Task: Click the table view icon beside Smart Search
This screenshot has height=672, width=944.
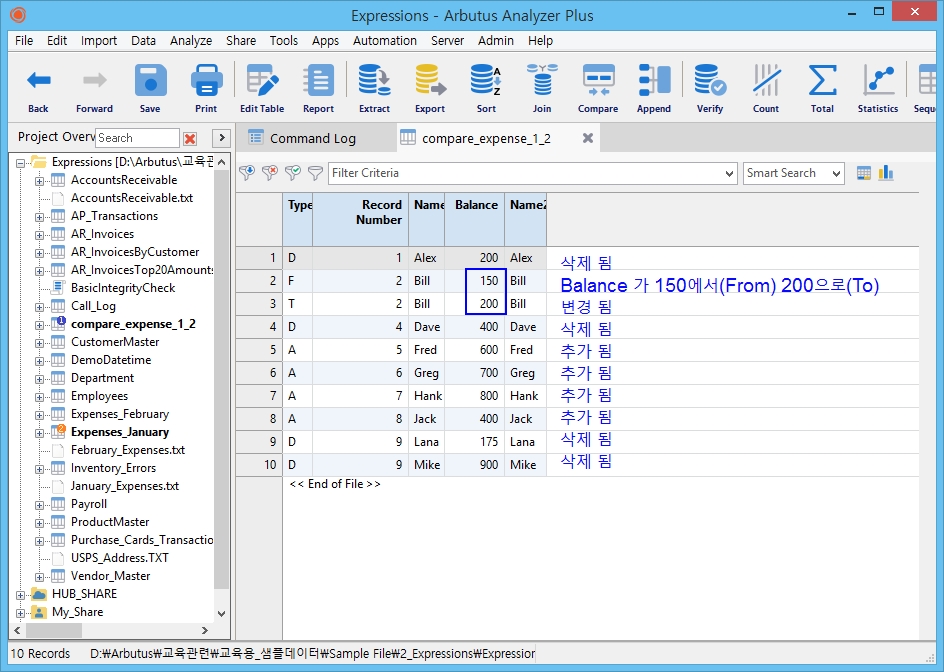Action: click(863, 173)
